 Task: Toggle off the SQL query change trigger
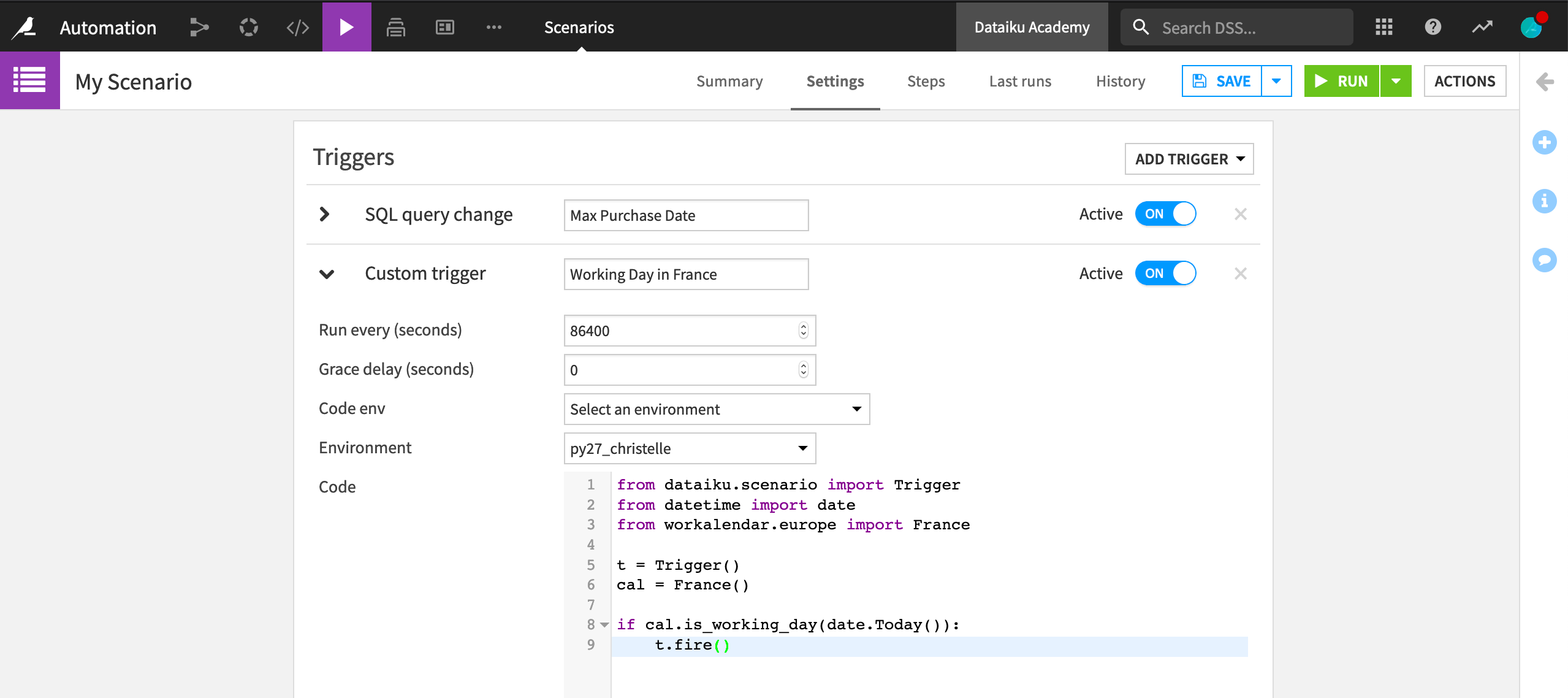[1166, 214]
